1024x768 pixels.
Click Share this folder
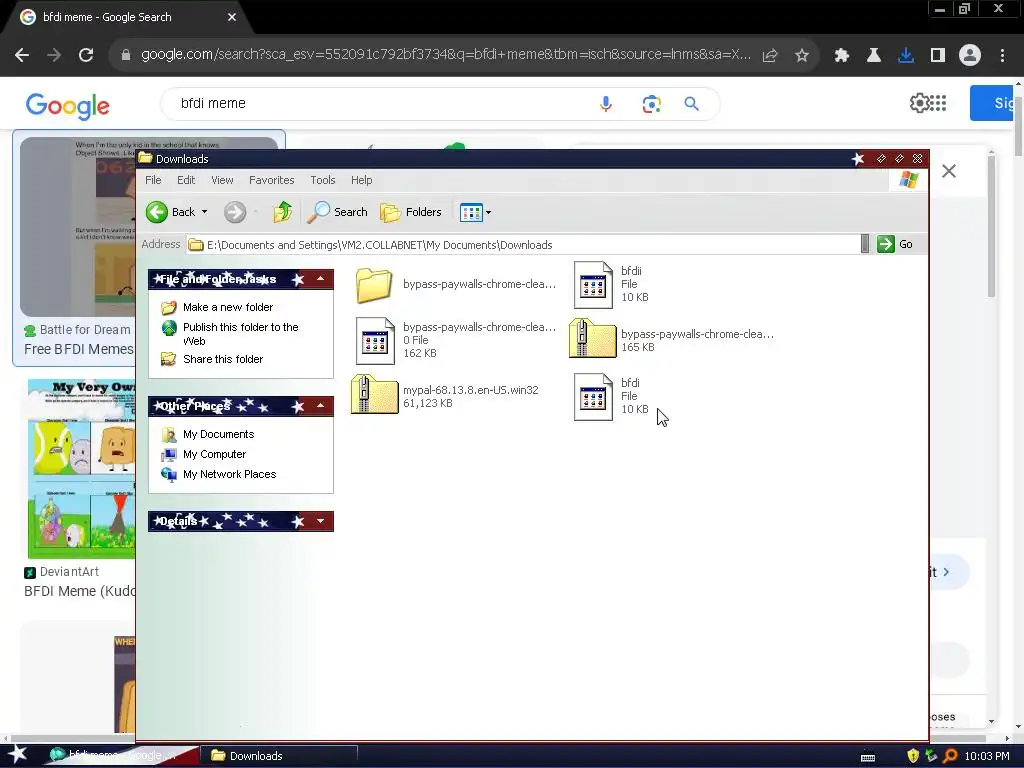[x=223, y=359]
